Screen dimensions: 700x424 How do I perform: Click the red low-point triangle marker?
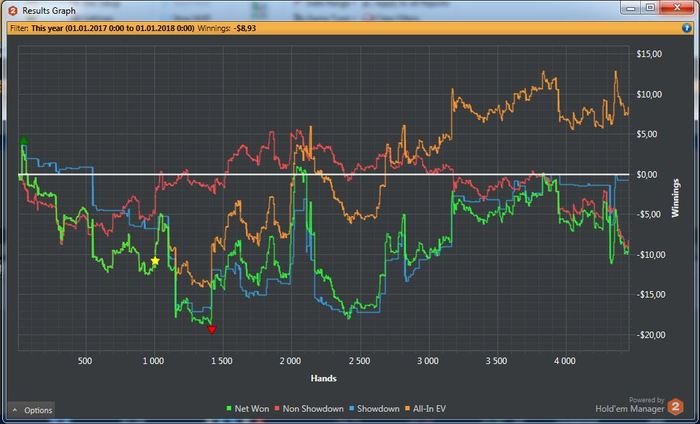[211, 329]
